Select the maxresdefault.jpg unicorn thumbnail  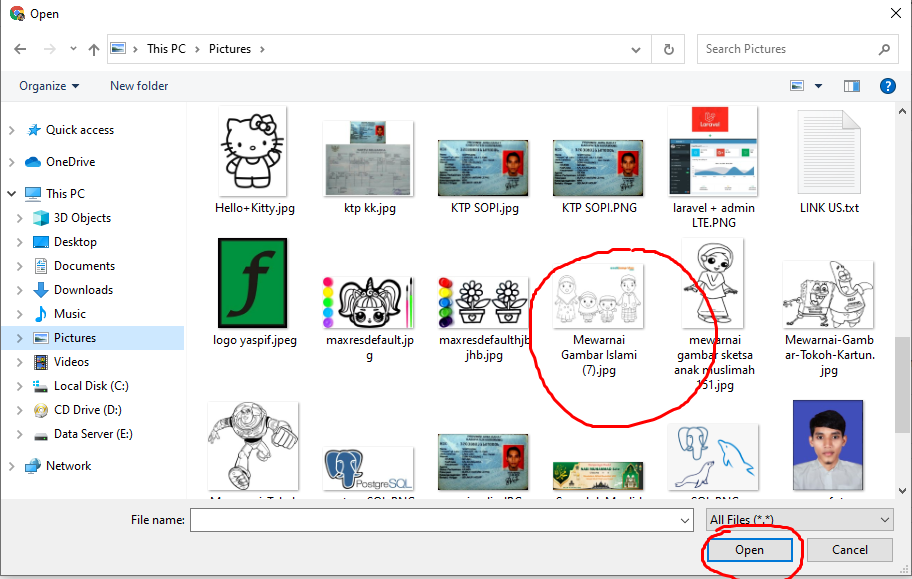tap(368, 303)
